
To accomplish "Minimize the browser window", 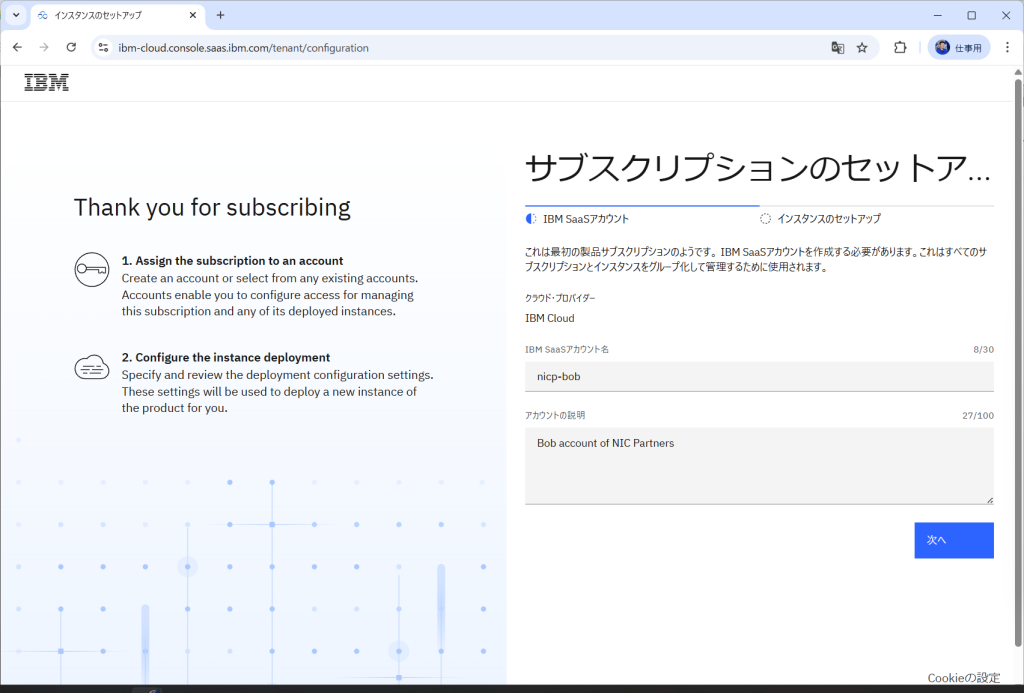I will 938,15.
